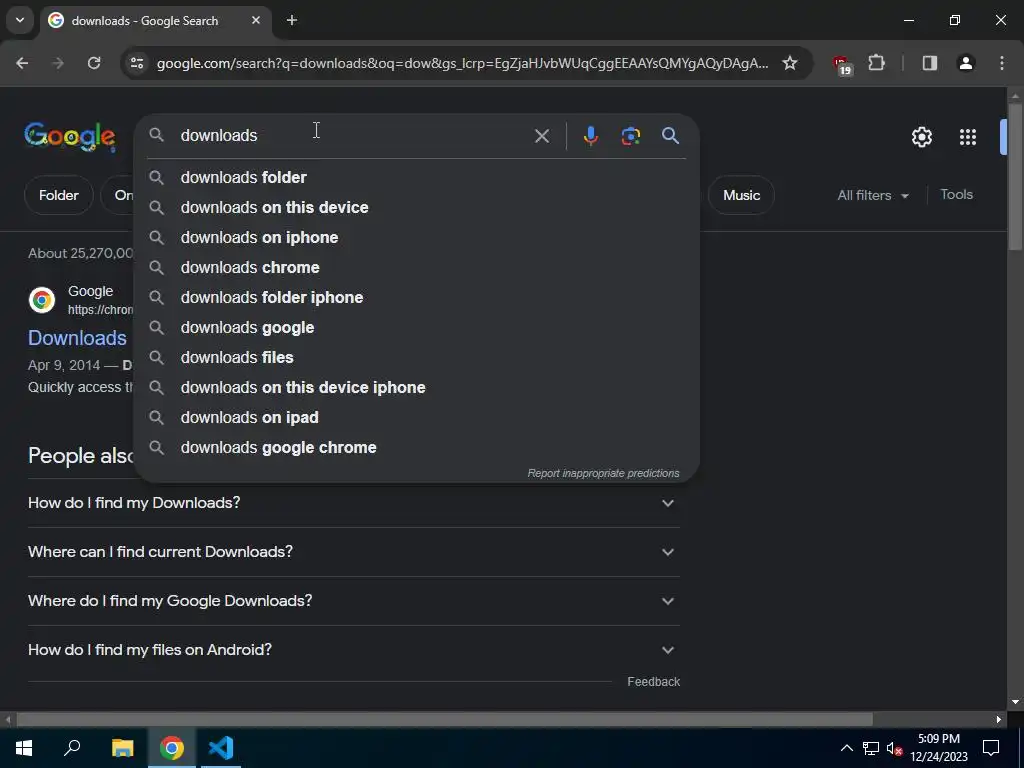Clear the search box with X icon
The height and width of the screenshot is (768, 1024).
541,136
